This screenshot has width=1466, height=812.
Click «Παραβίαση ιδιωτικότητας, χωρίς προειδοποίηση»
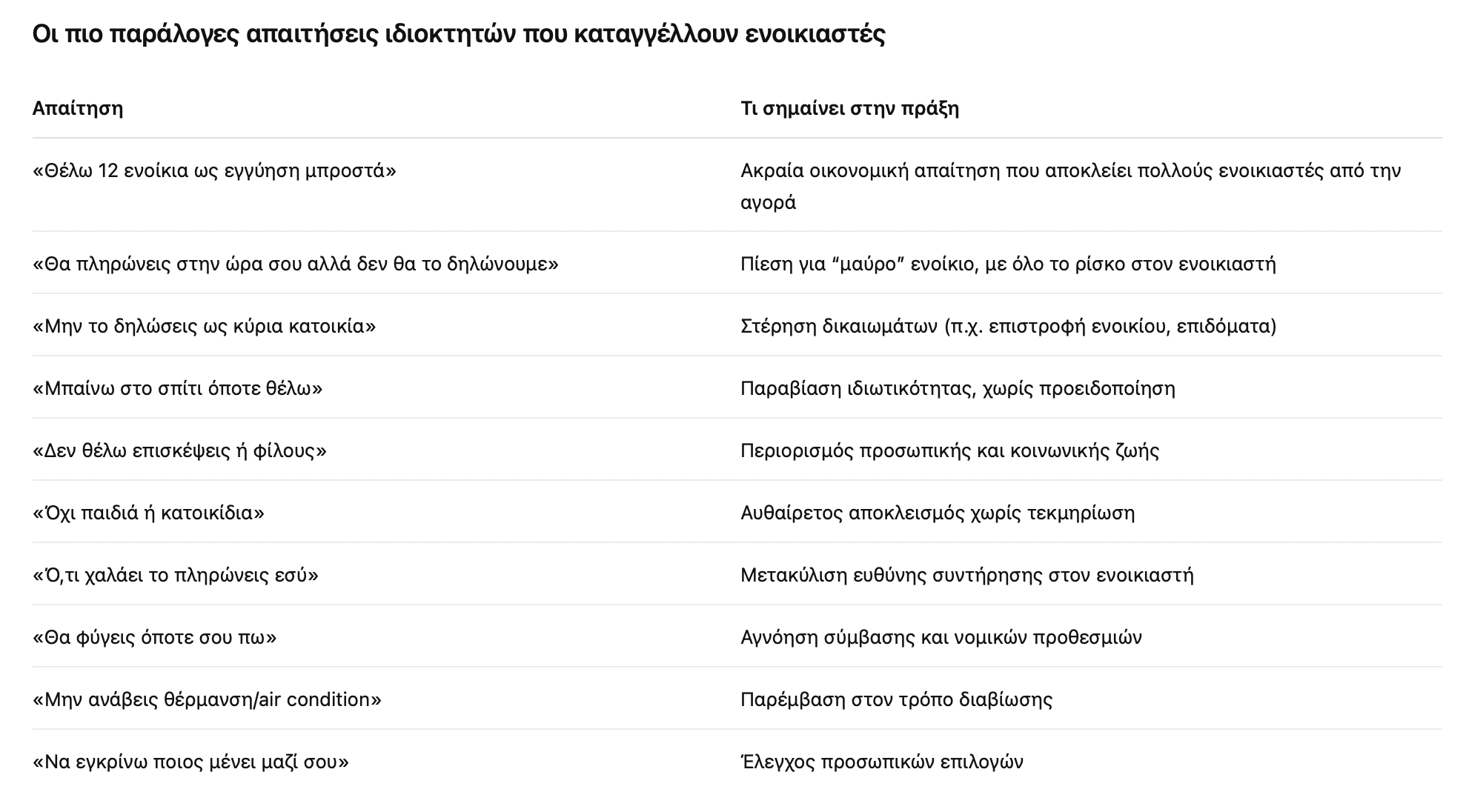(958, 389)
